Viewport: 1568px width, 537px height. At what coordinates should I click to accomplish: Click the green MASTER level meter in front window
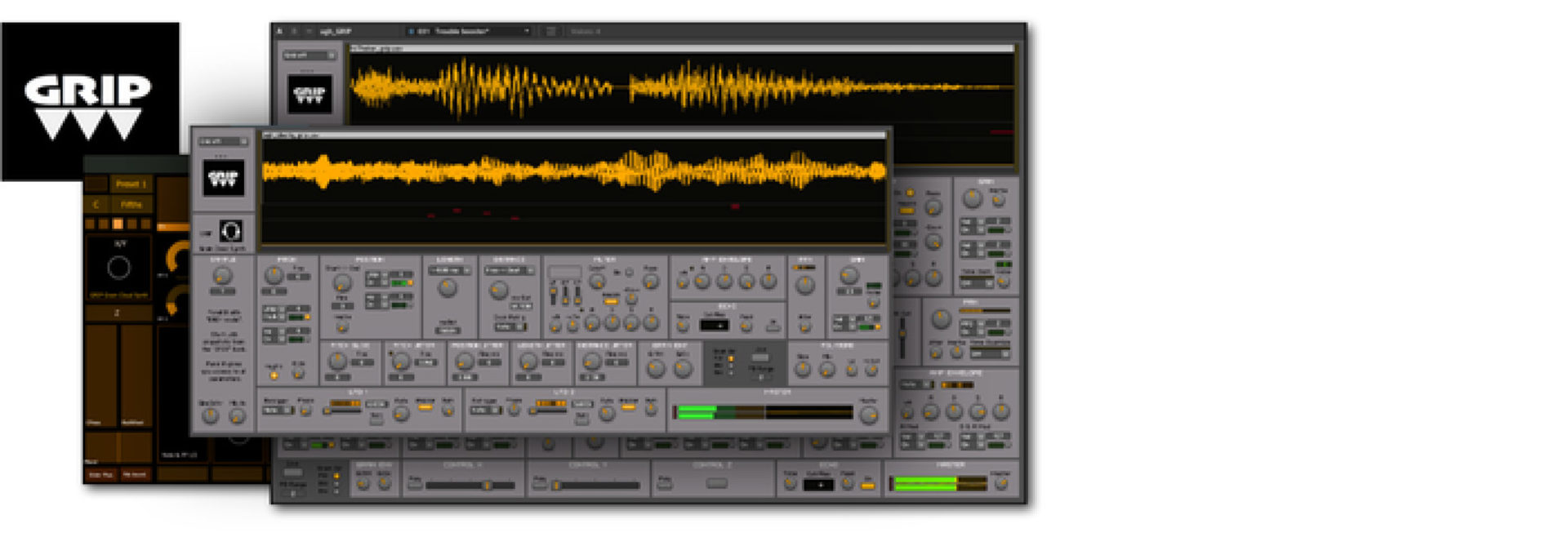click(763, 412)
